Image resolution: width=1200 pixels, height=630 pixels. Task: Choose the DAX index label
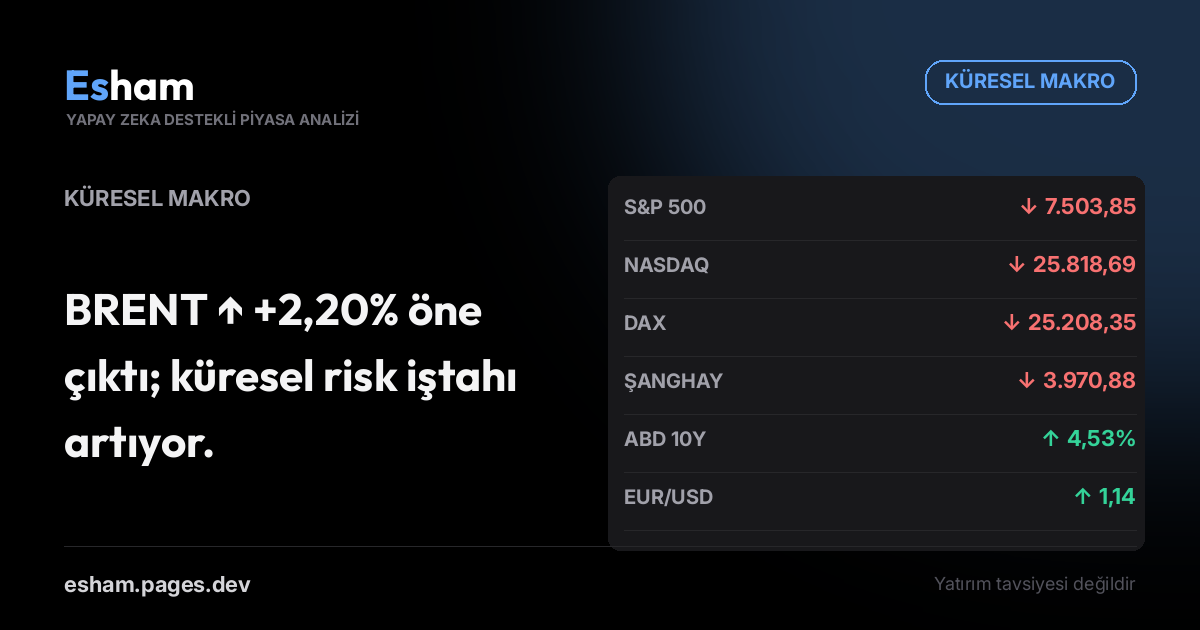(x=645, y=323)
